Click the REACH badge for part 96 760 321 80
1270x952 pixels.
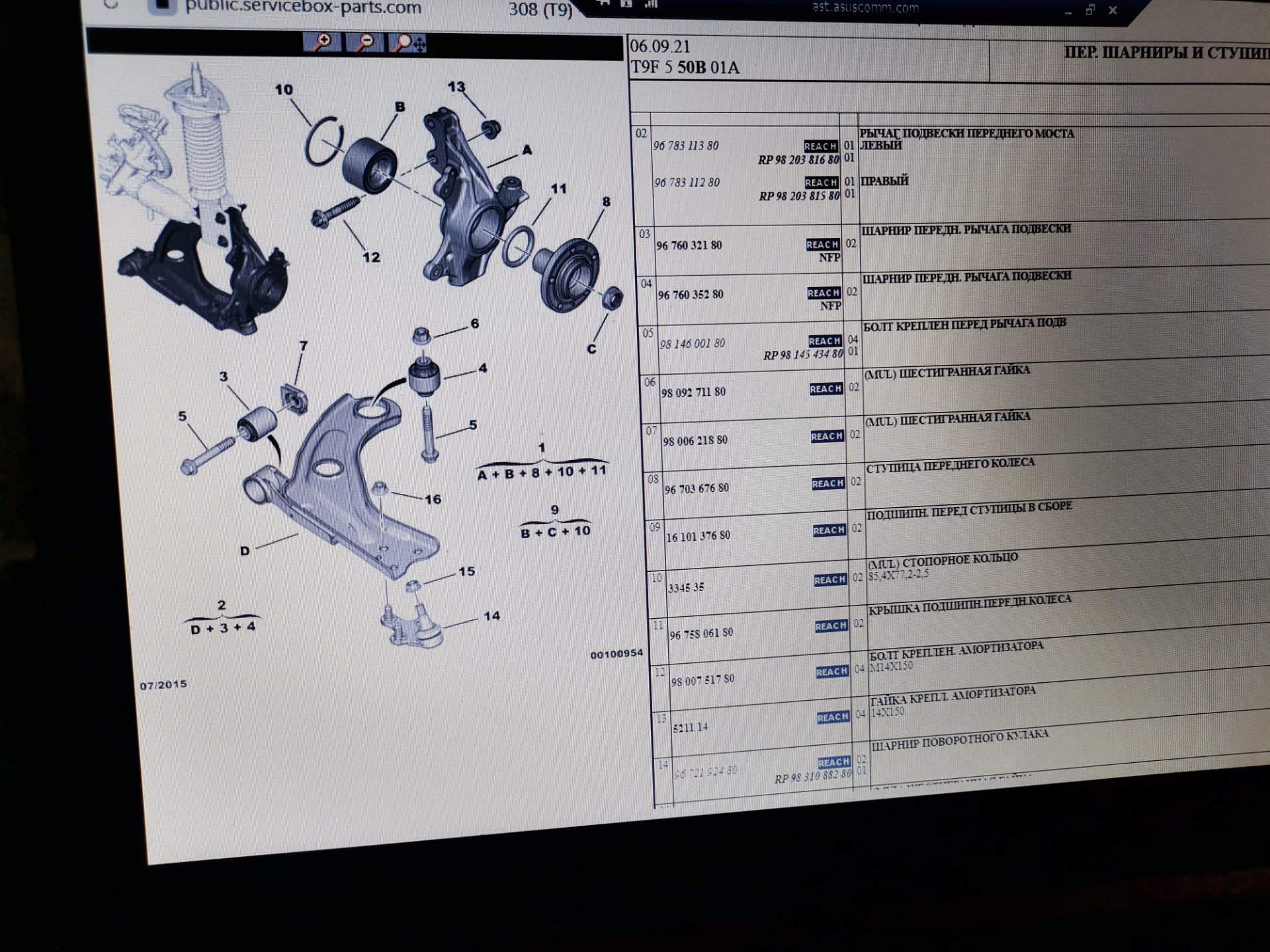pos(822,245)
